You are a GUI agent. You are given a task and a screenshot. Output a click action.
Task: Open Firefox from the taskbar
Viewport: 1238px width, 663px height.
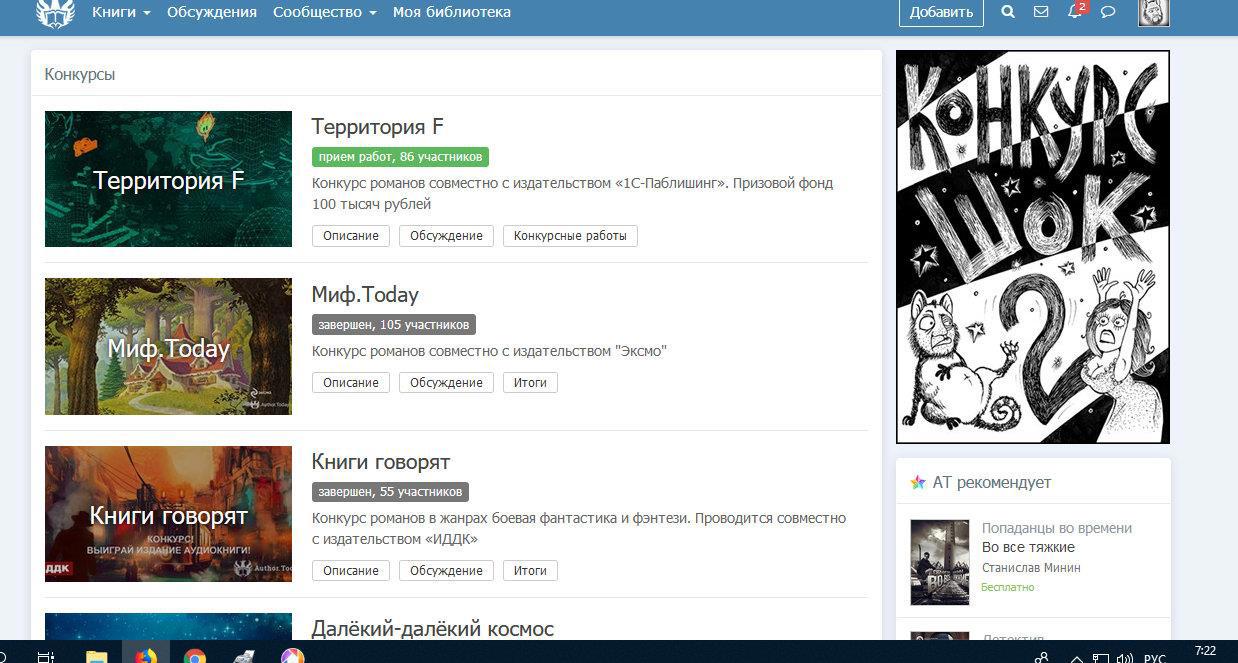(x=146, y=656)
